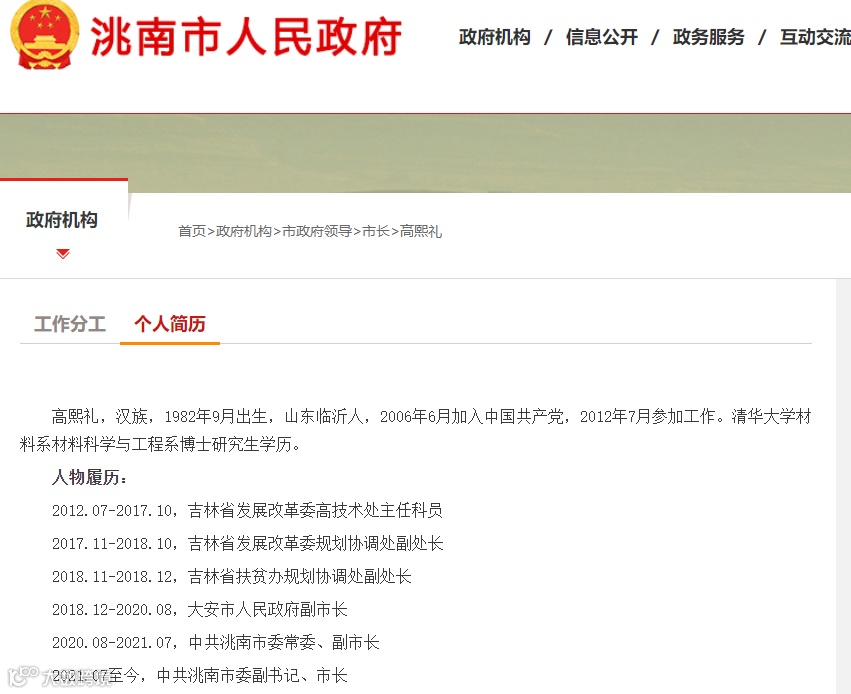Expand the red arrow under 政府机构 sidebar
Image resolution: width=851 pixels, height=694 pixels.
tap(63, 253)
